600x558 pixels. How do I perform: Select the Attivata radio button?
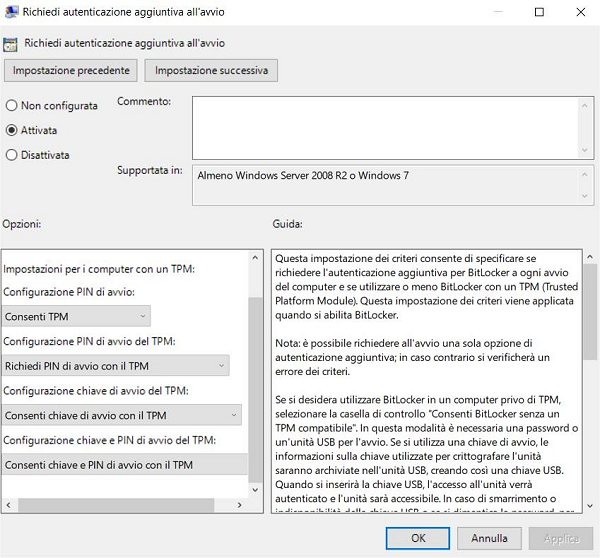tap(12, 130)
